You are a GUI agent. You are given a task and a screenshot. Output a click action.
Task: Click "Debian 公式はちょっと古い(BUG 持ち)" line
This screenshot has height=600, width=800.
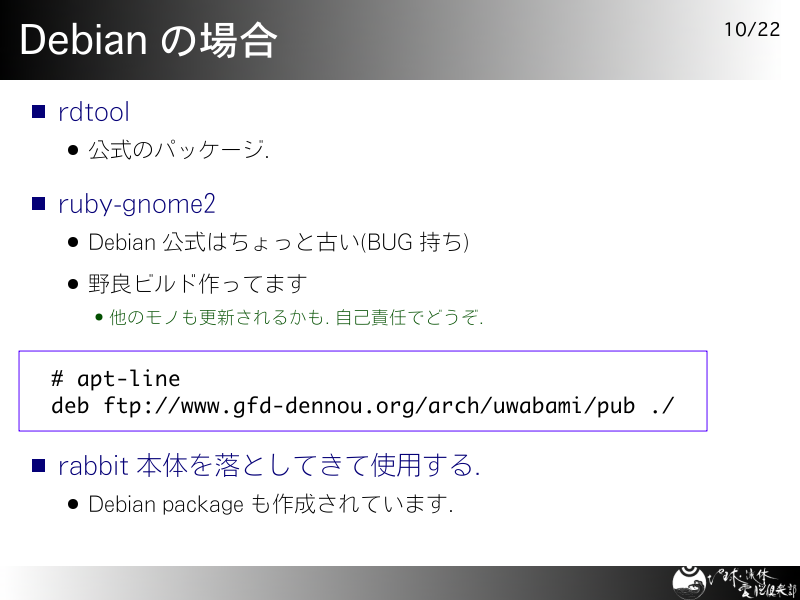(279, 242)
